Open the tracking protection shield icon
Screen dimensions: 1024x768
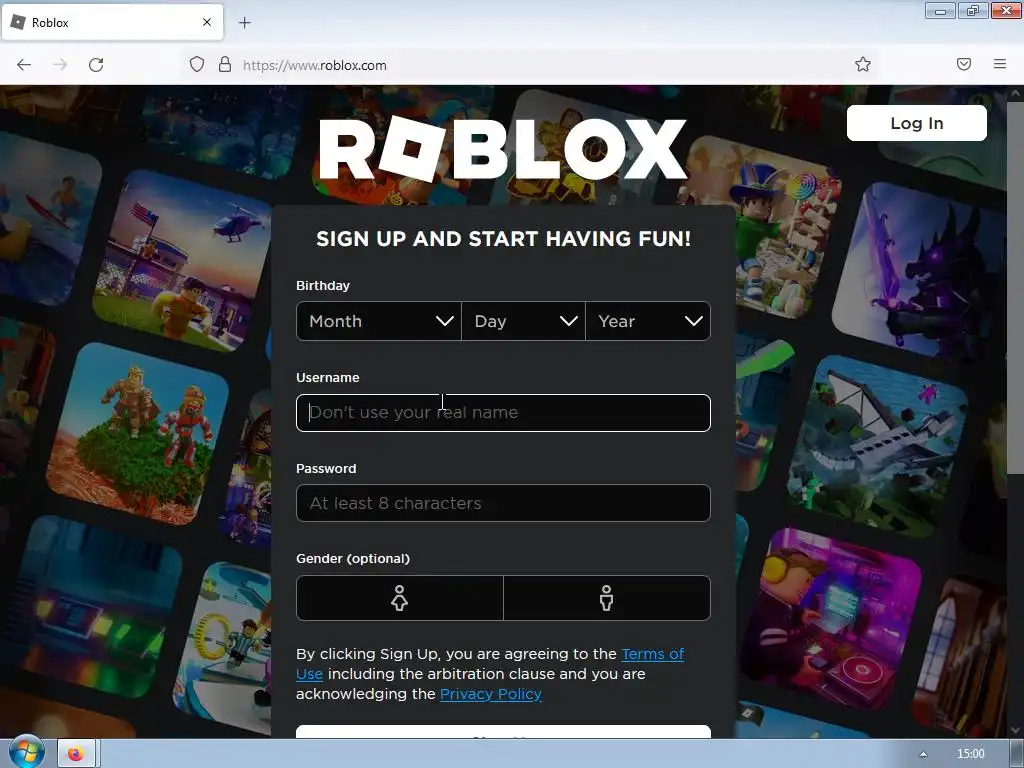[x=197, y=64]
